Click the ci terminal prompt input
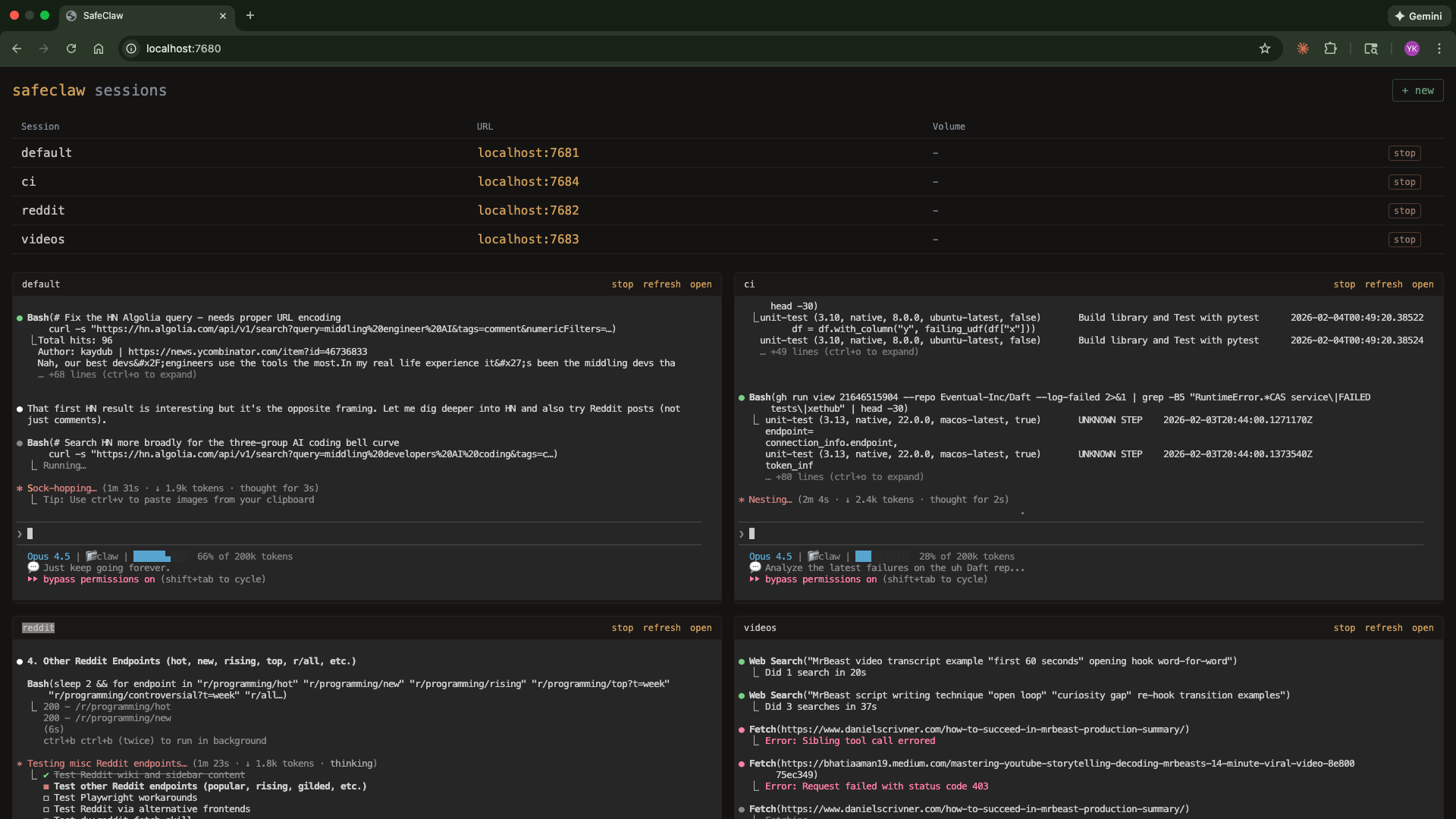The height and width of the screenshot is (819, 1456). [x=1081, y=534]
